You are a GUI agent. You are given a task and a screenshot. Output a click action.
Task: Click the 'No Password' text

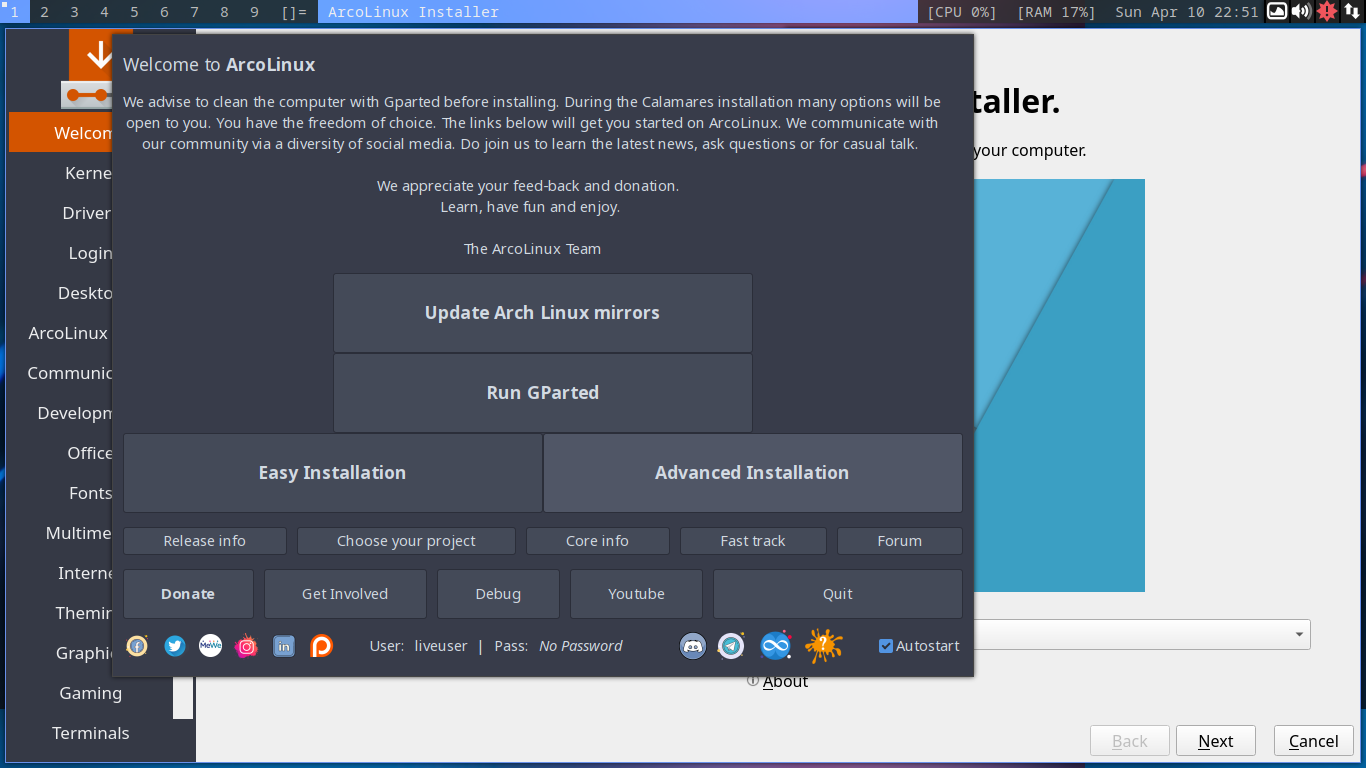click(581, 646)
